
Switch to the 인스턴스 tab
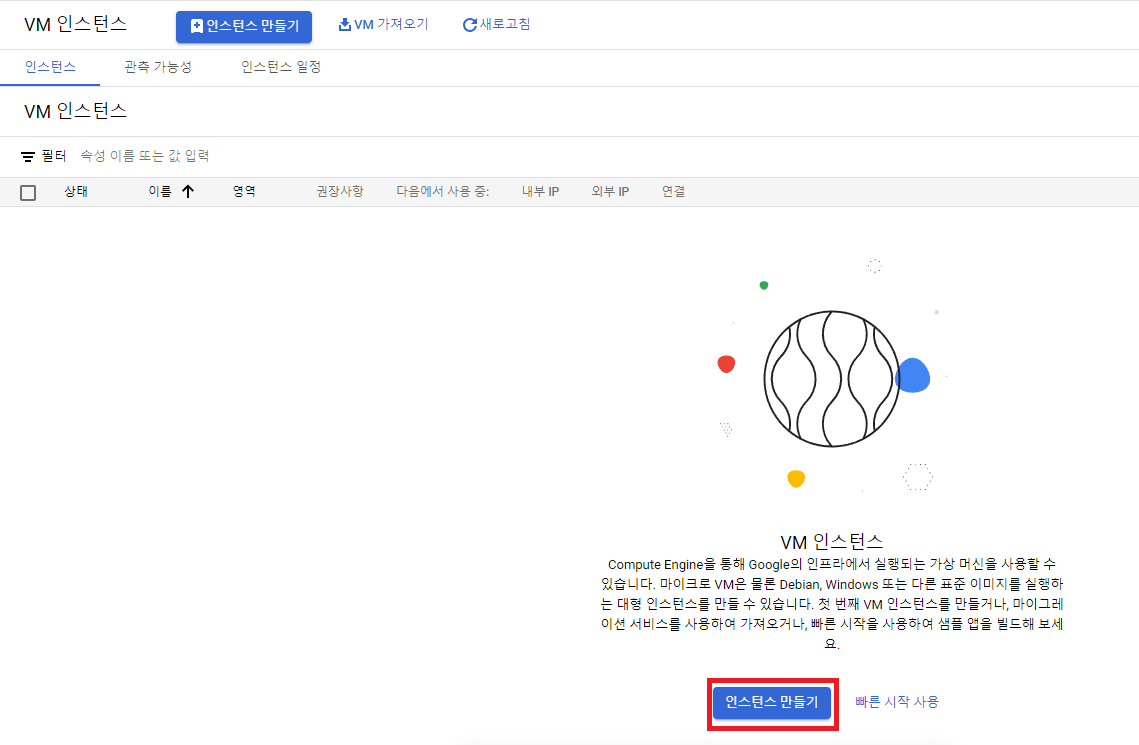[50, 67]
